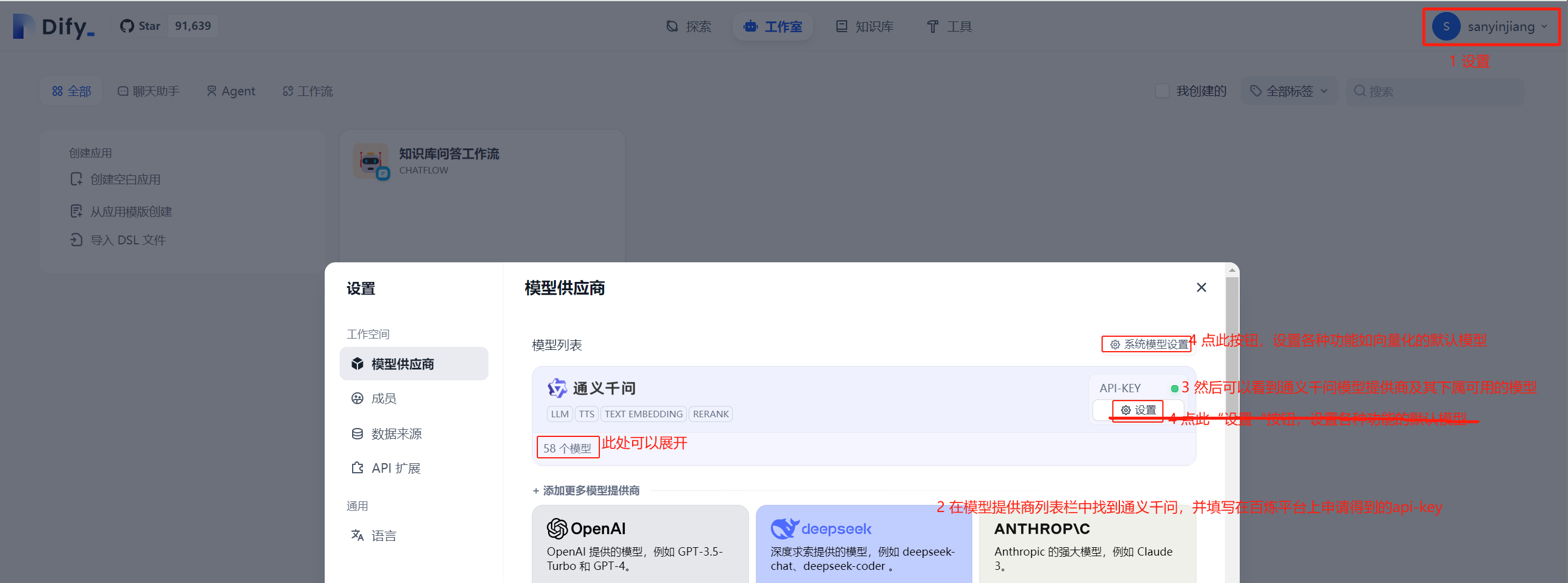Screen dimensions: 1568x583
Task: Open the 工具 tools tab
Action: click(949, 26)
